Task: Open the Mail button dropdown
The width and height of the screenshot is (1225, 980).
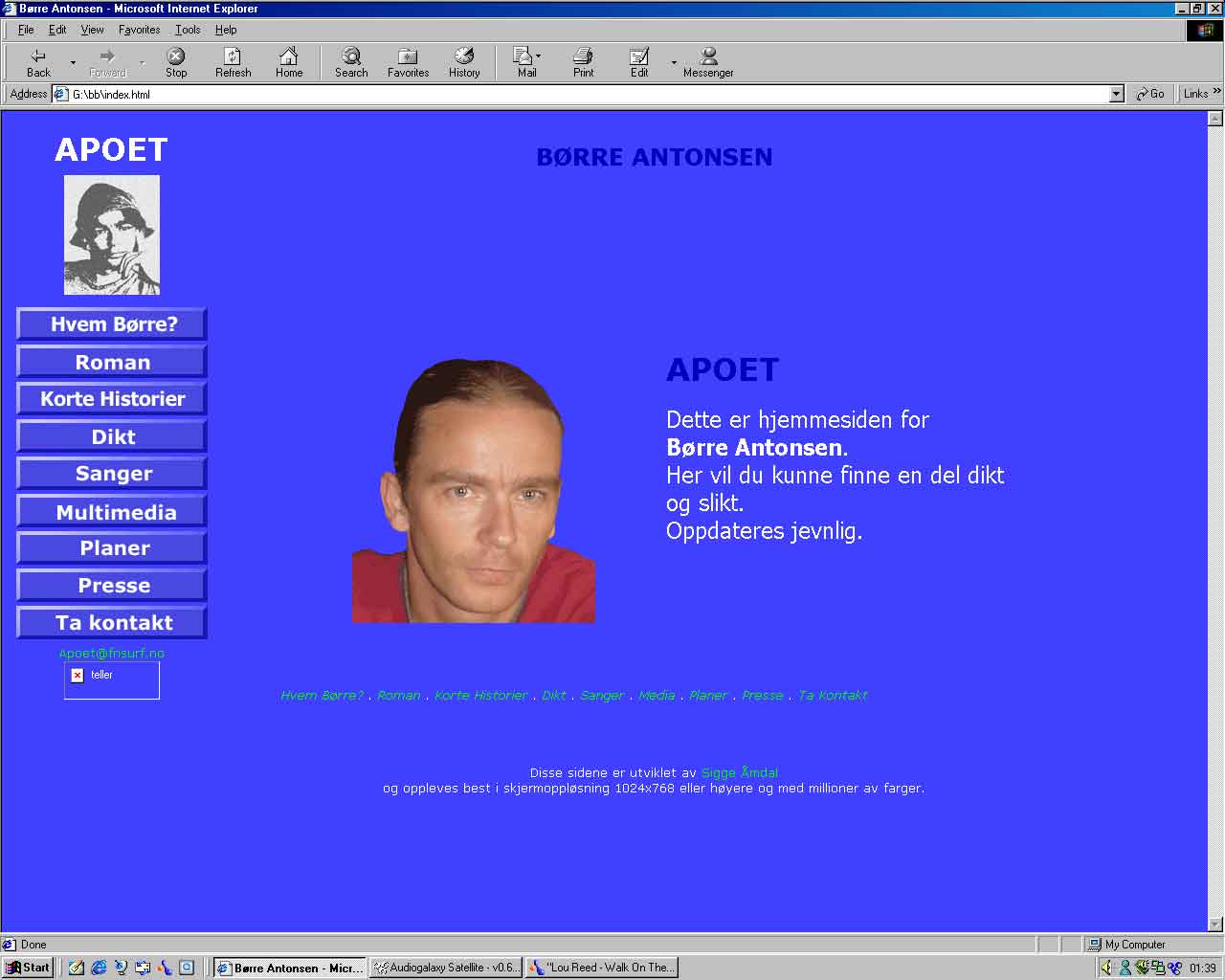Action: pyautogui.click(x=539, y=56)
